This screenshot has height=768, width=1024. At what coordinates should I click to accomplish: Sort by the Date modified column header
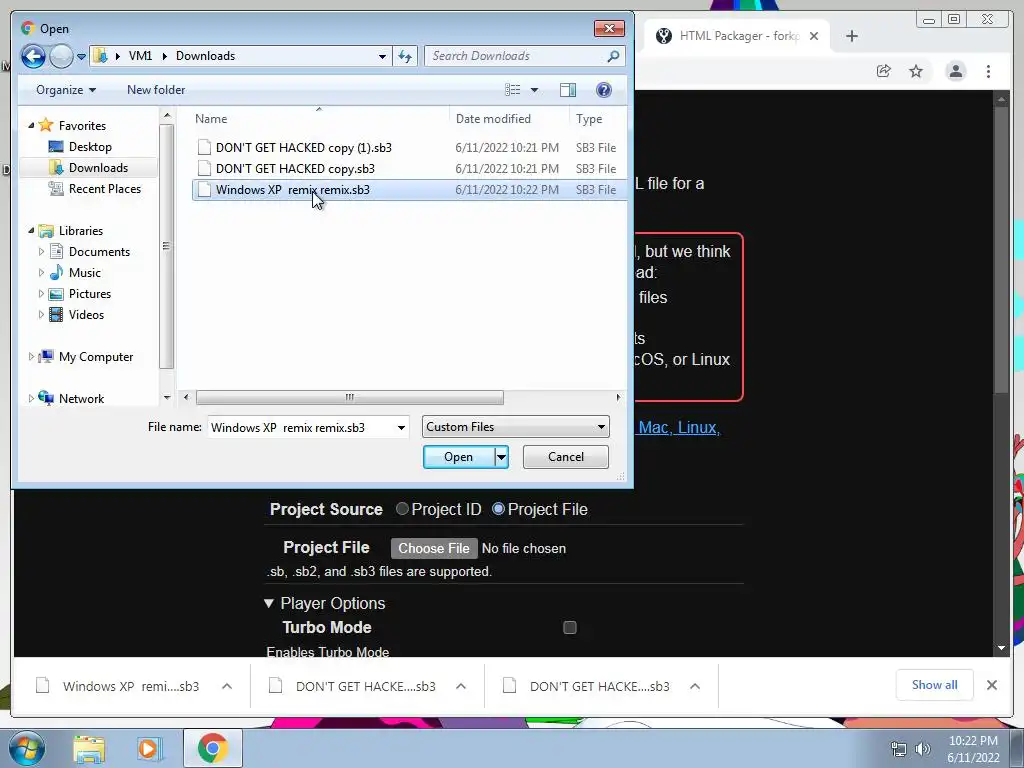(x=493, y=119)
